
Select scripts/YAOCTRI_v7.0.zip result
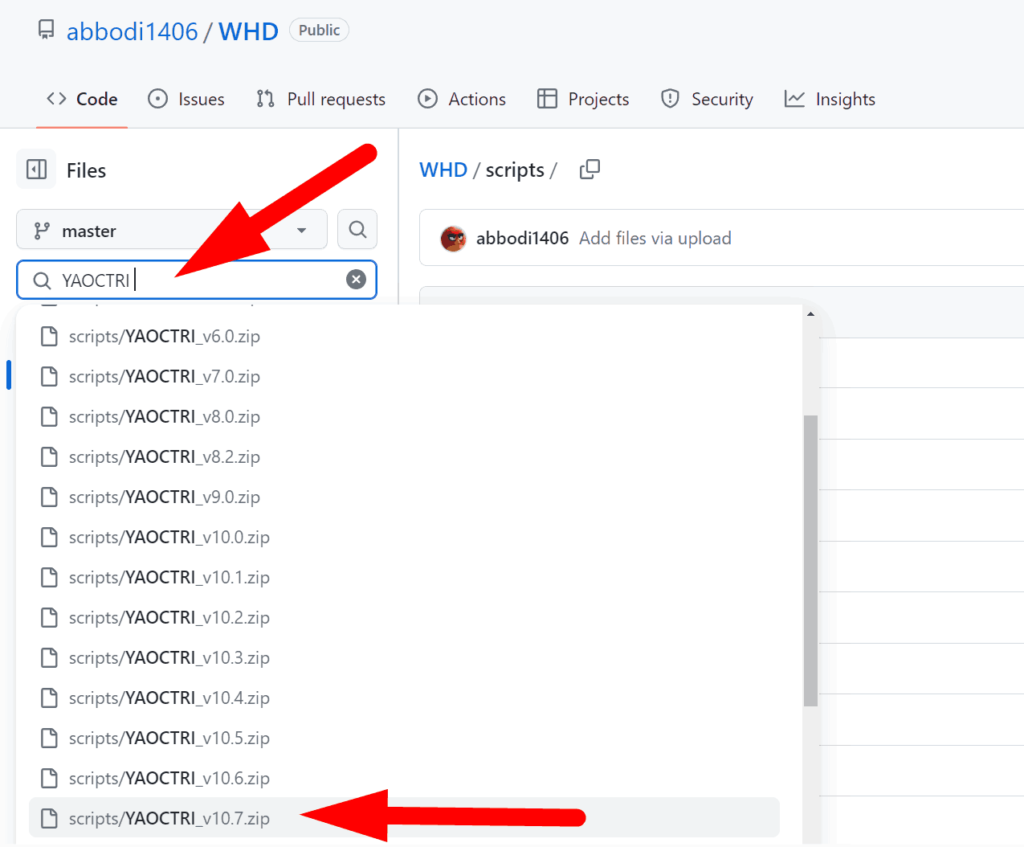pyautogui.click(x=404, y=376)
